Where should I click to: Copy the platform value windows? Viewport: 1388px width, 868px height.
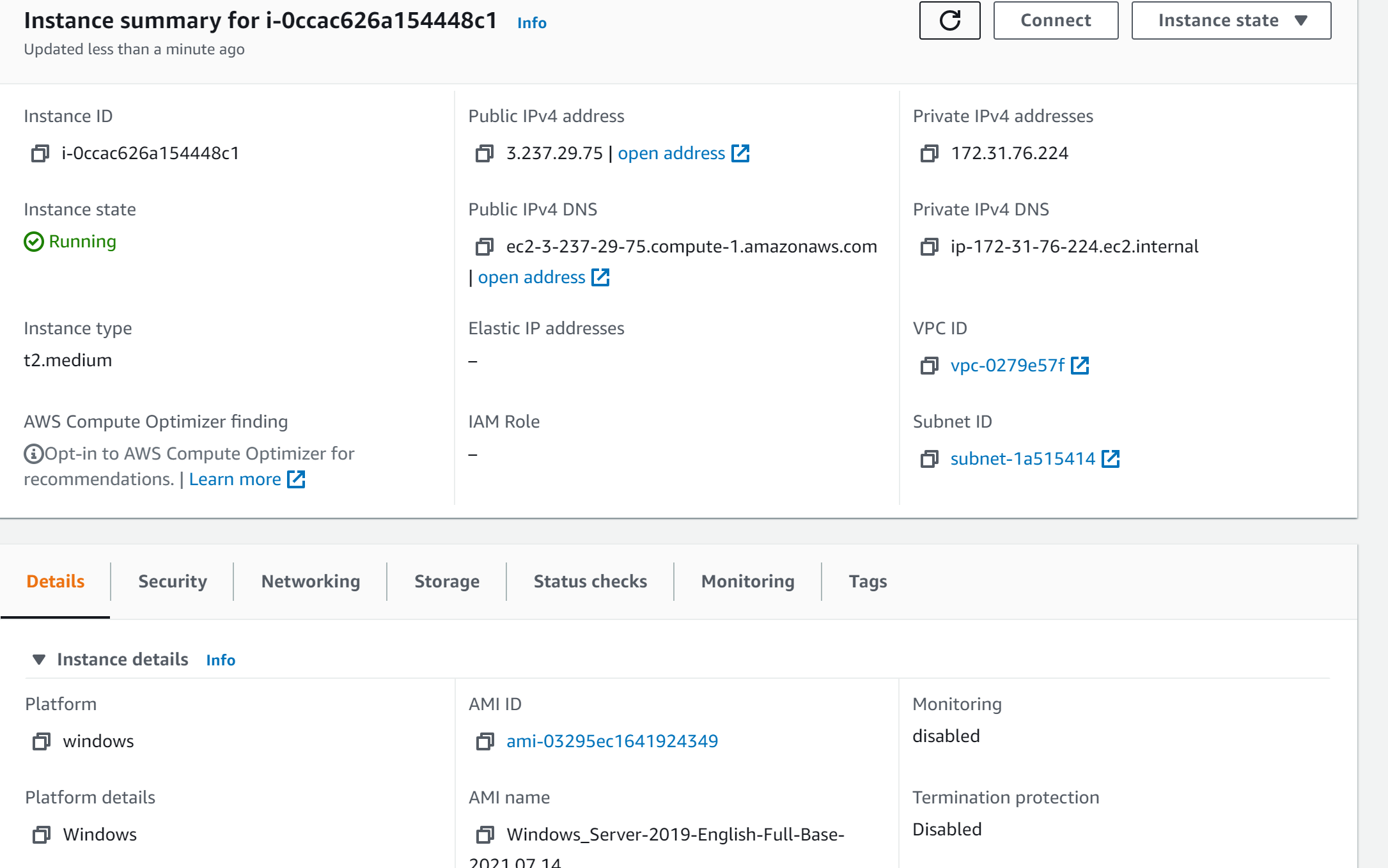point(42,741)
